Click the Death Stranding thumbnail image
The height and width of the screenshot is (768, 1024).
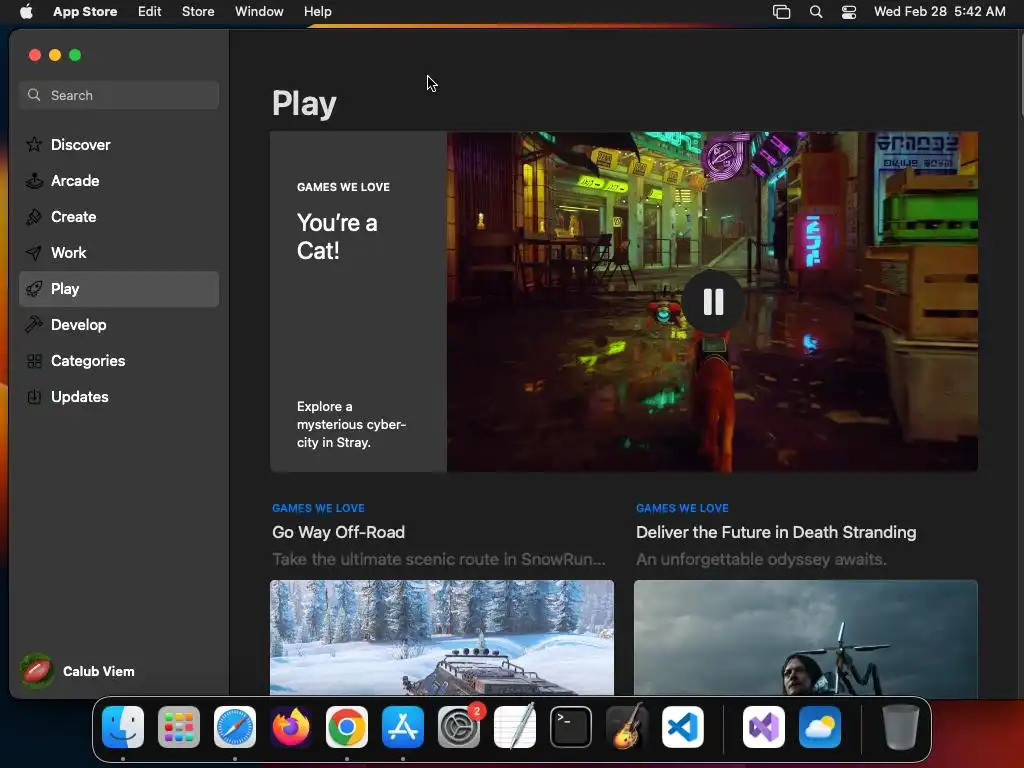806,637
